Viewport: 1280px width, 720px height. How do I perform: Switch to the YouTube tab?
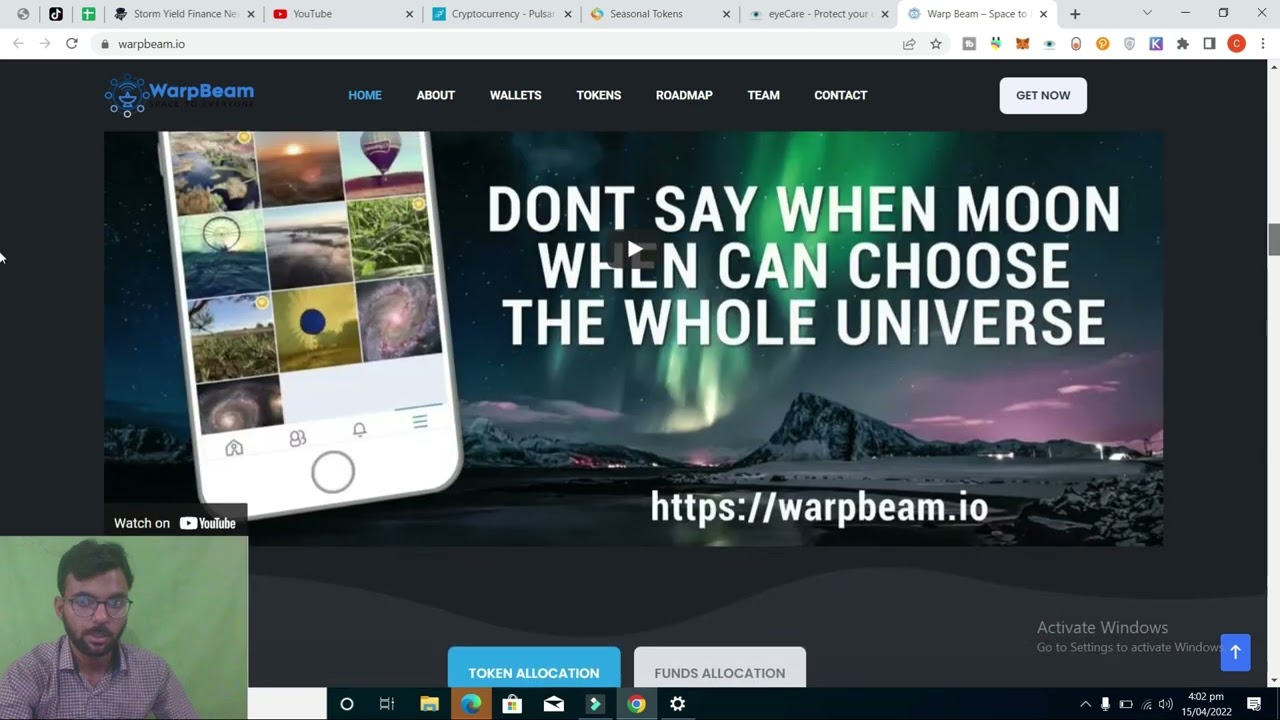(x=343, y=14)
